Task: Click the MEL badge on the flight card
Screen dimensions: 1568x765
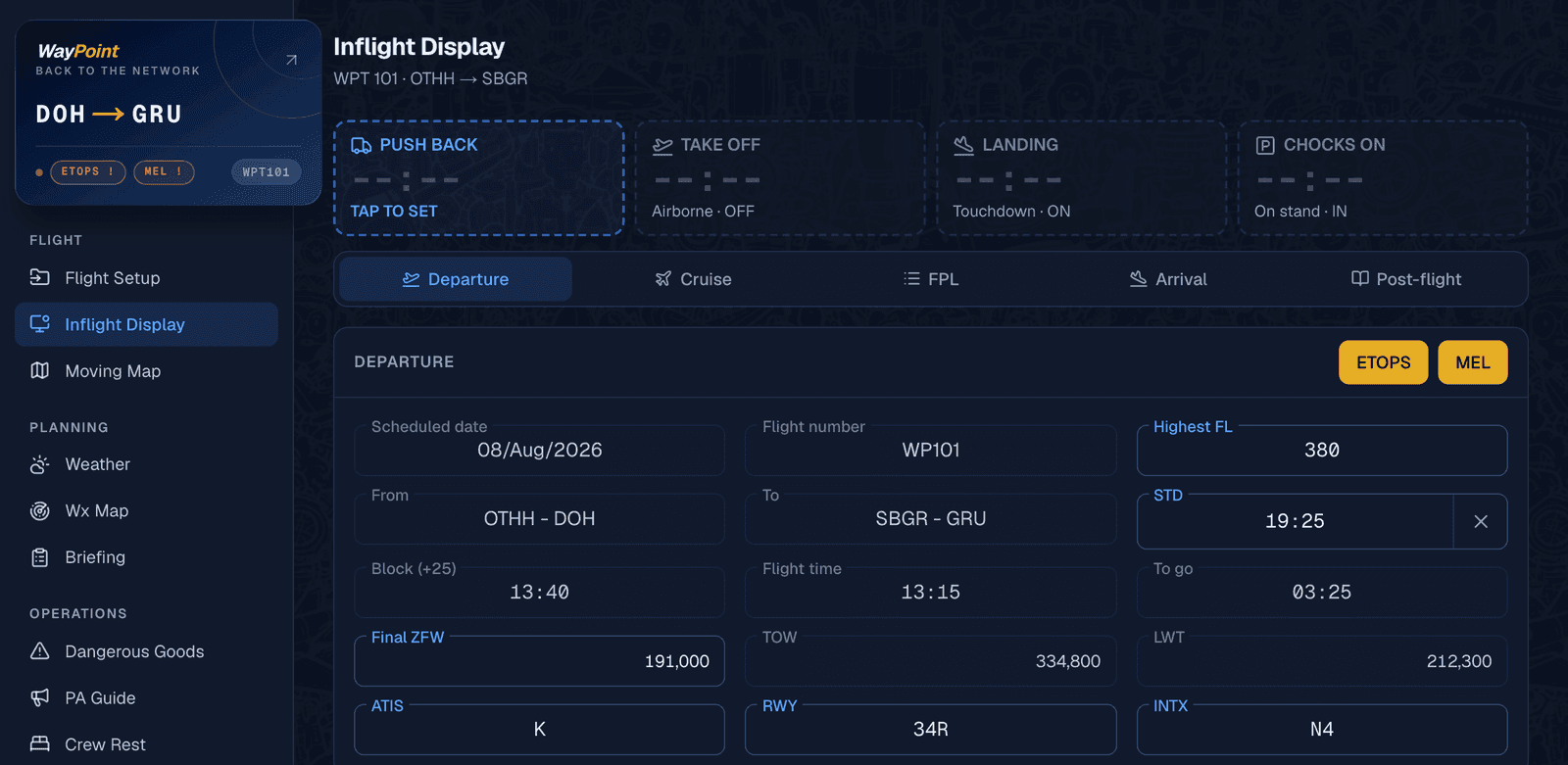Action: pyautogui.click(x=164, y=171)
